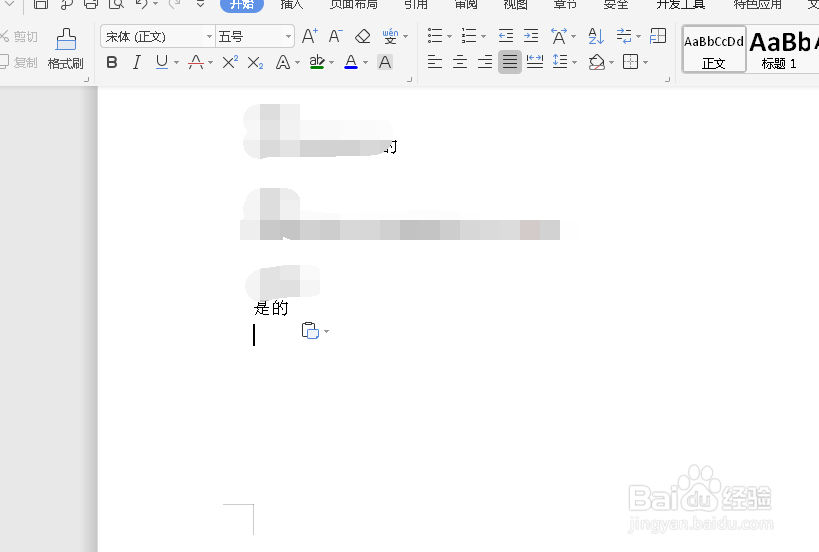Open the 开发工具 tab
This screenshot has width=819, height=552.
coord(681,5)
